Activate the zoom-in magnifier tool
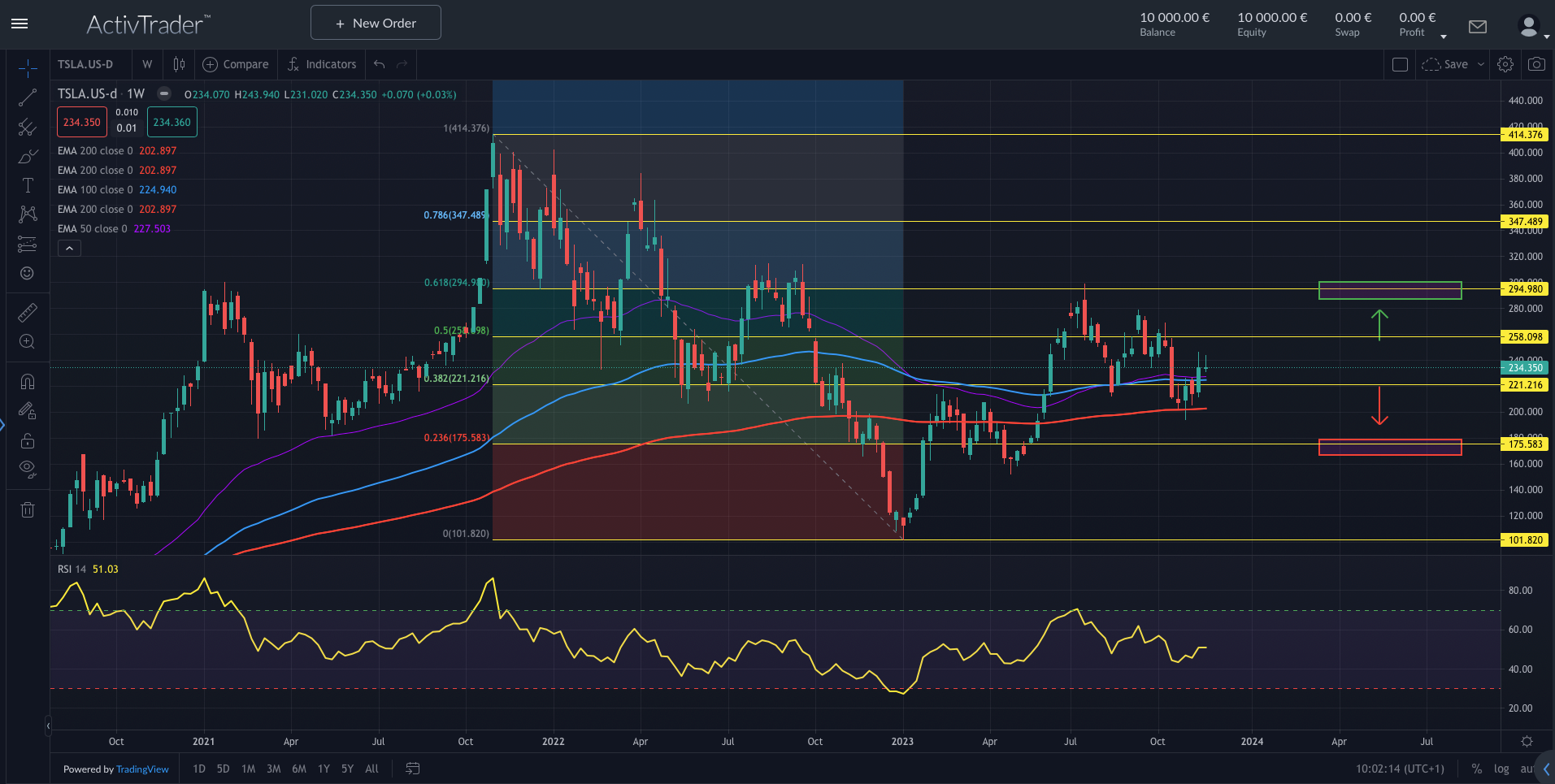 tap(28, 341)
